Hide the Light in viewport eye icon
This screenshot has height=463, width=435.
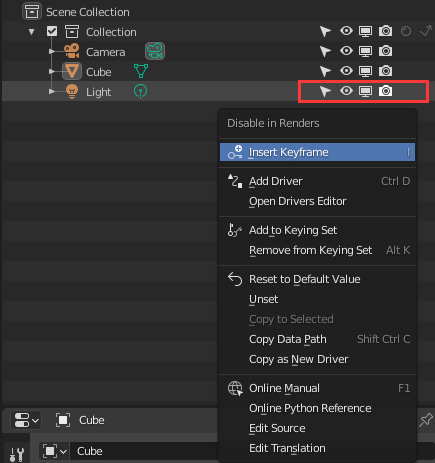pos(346,91)
